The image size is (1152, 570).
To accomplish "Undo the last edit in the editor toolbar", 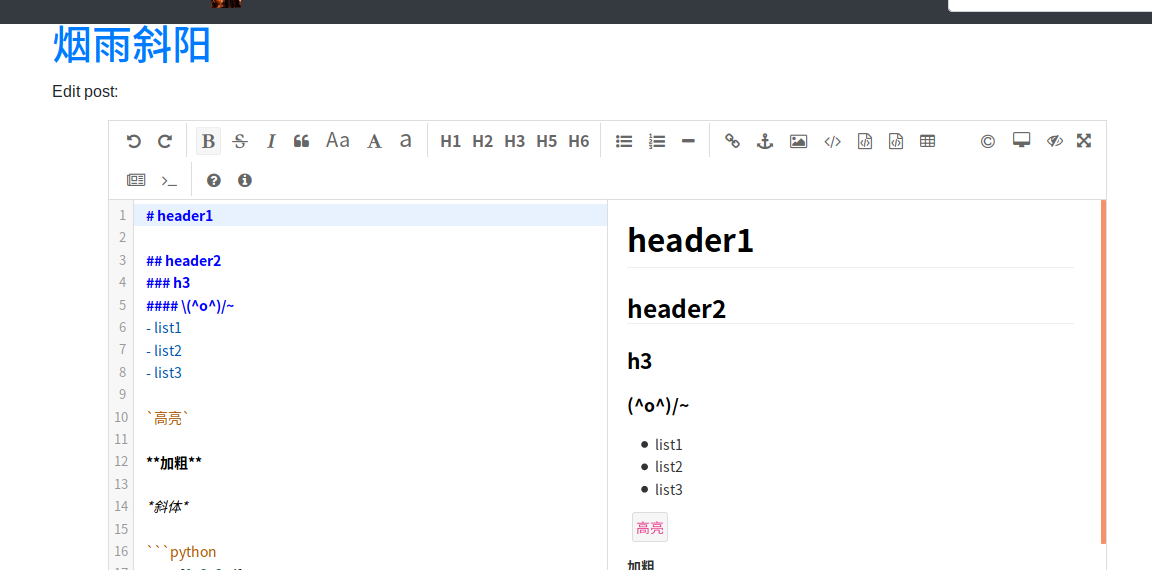I will 134,141.
